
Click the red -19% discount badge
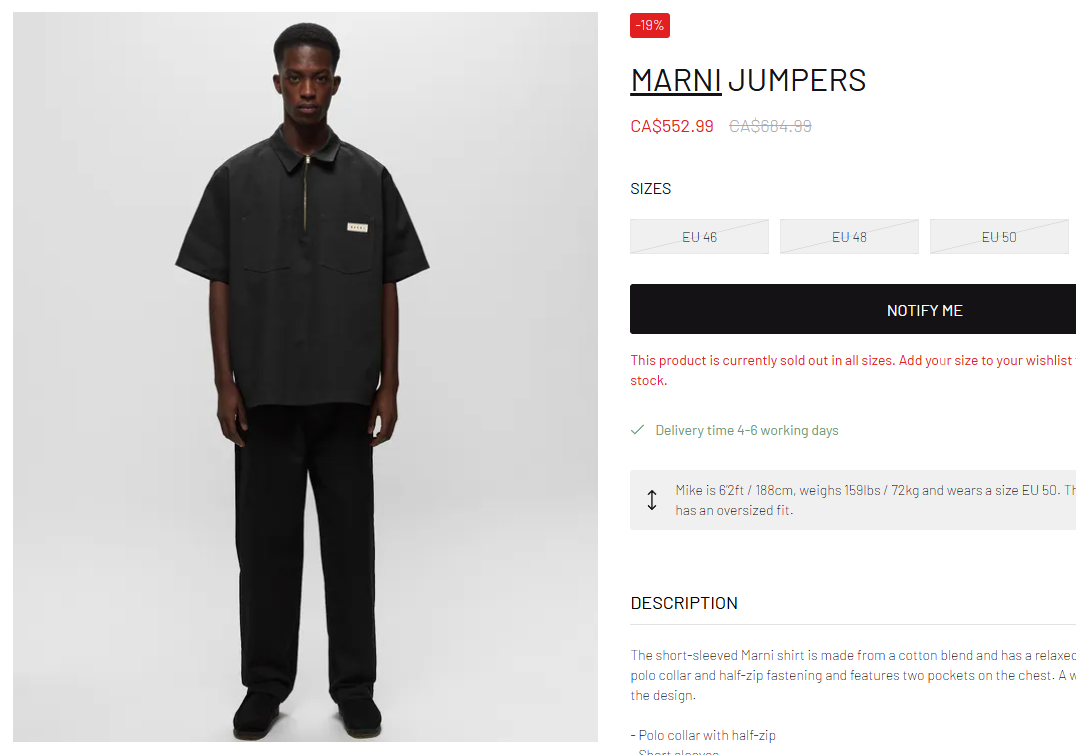coord(650,25)
